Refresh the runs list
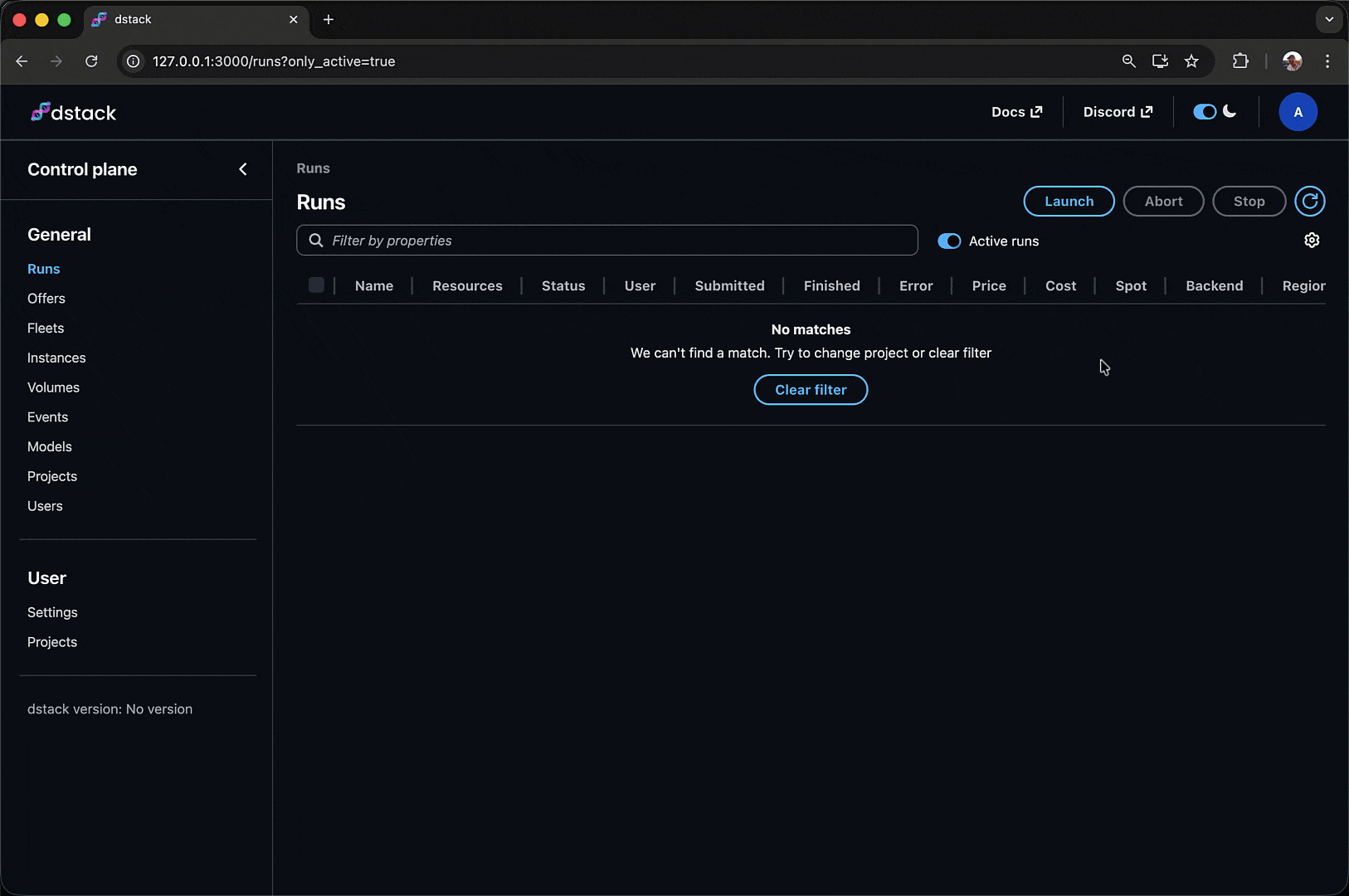The image size is (1349, 896). click(1309, 202)
